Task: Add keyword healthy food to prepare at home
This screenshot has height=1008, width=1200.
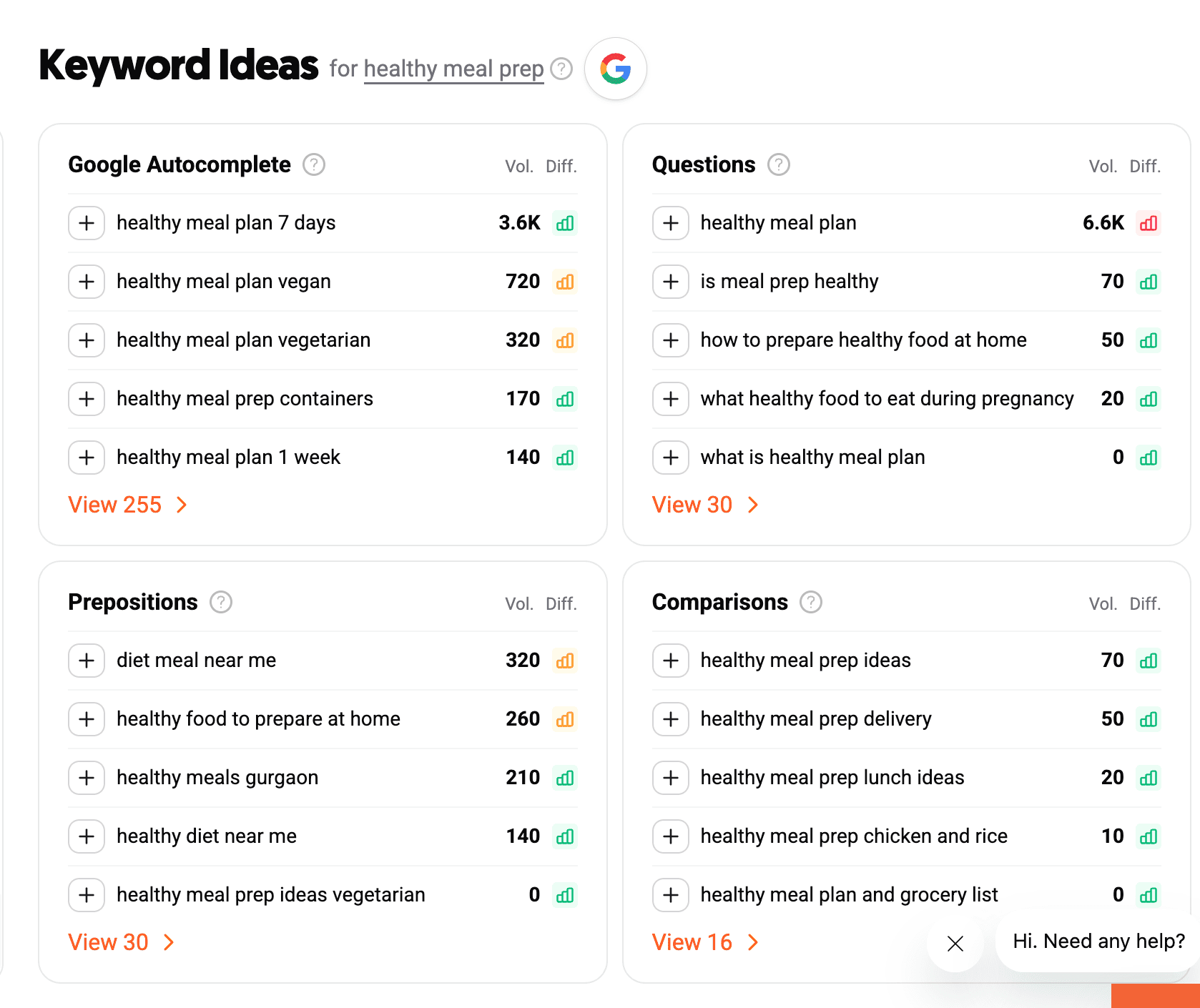Action: point(87,719)
